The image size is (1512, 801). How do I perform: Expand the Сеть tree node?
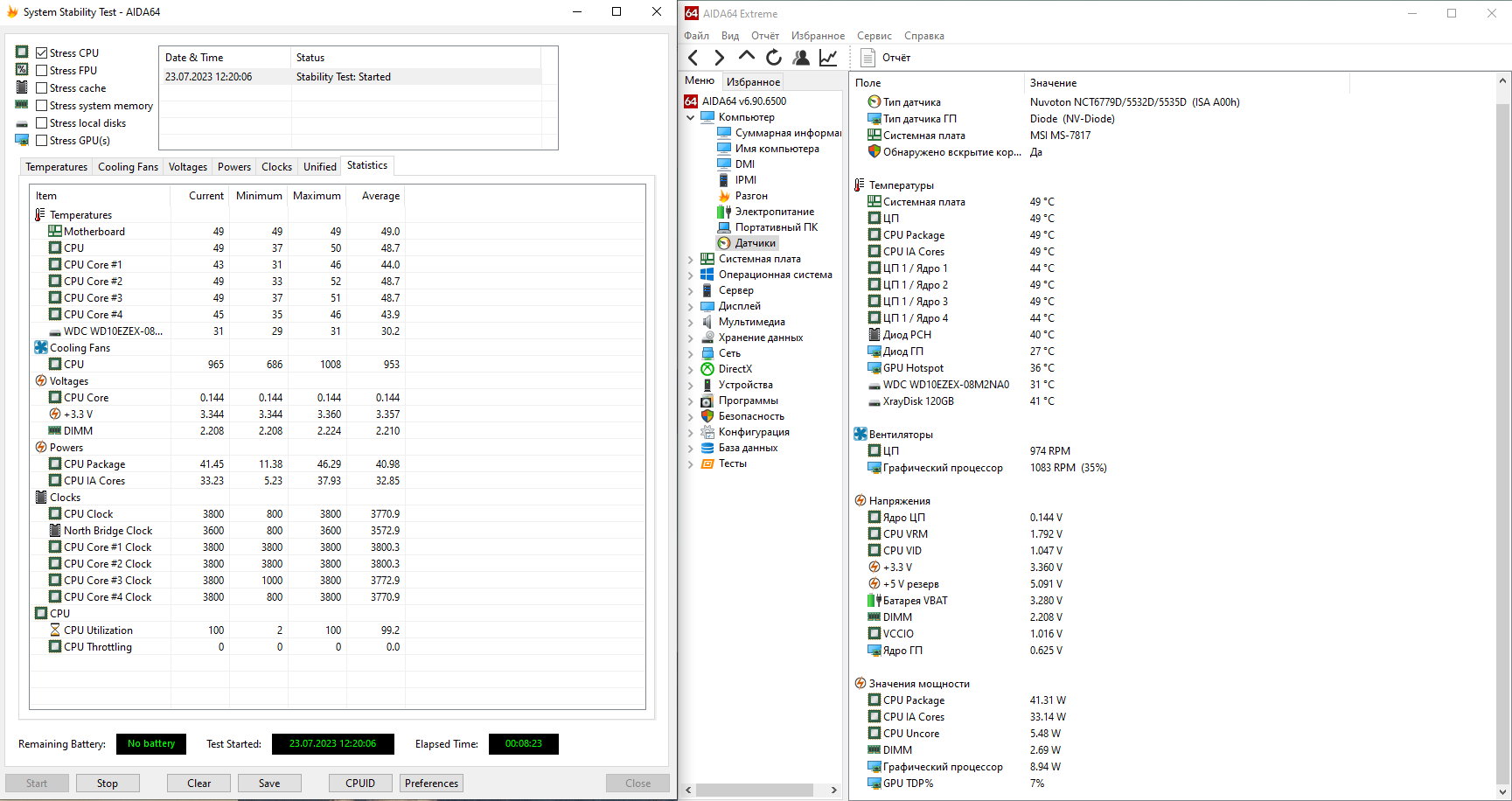point(691,353)
